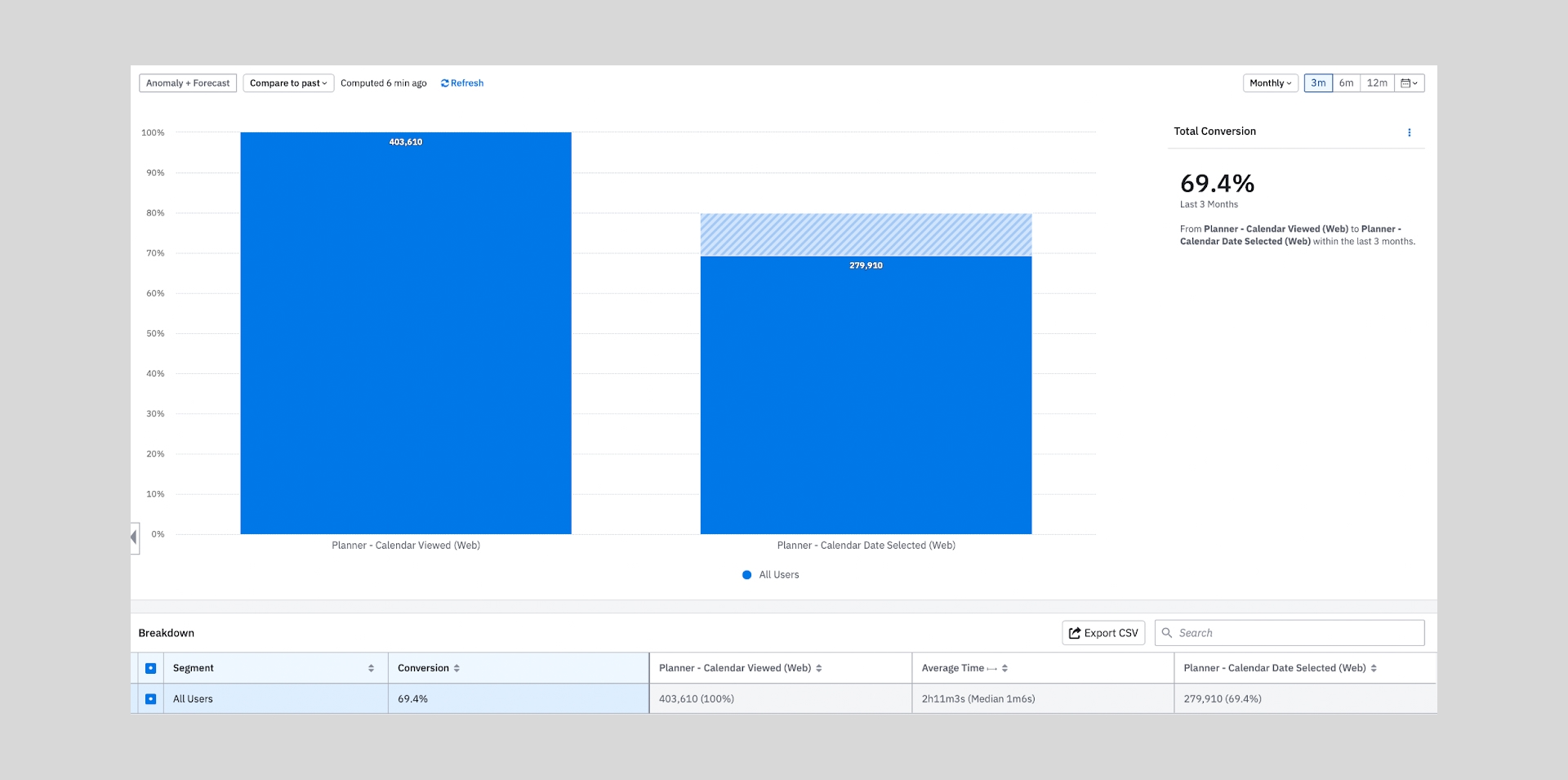The width and height of the screenshot is (1568, 780).
Task: Select the 6m time range
Action: click(x=1346, y=83)
